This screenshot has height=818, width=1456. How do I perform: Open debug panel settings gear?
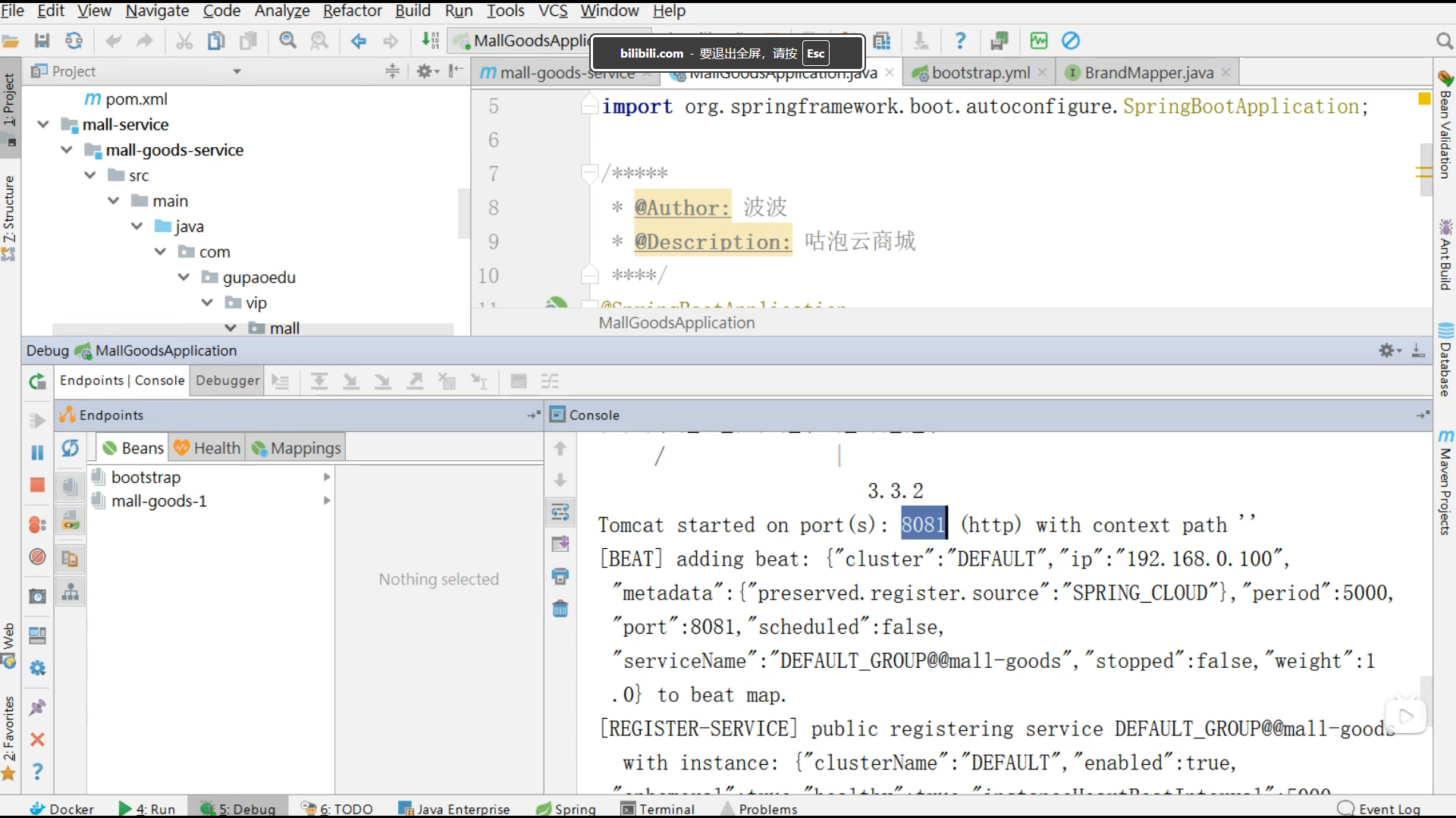point(1389,350)
